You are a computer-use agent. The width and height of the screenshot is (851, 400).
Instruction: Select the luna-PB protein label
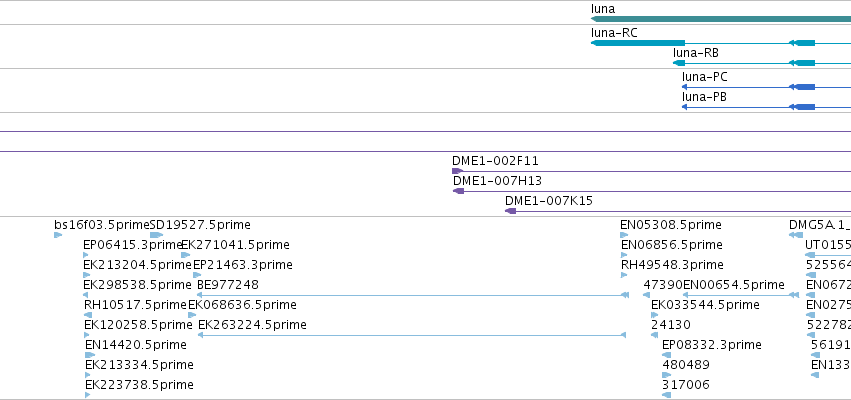(x=704, y=97)
